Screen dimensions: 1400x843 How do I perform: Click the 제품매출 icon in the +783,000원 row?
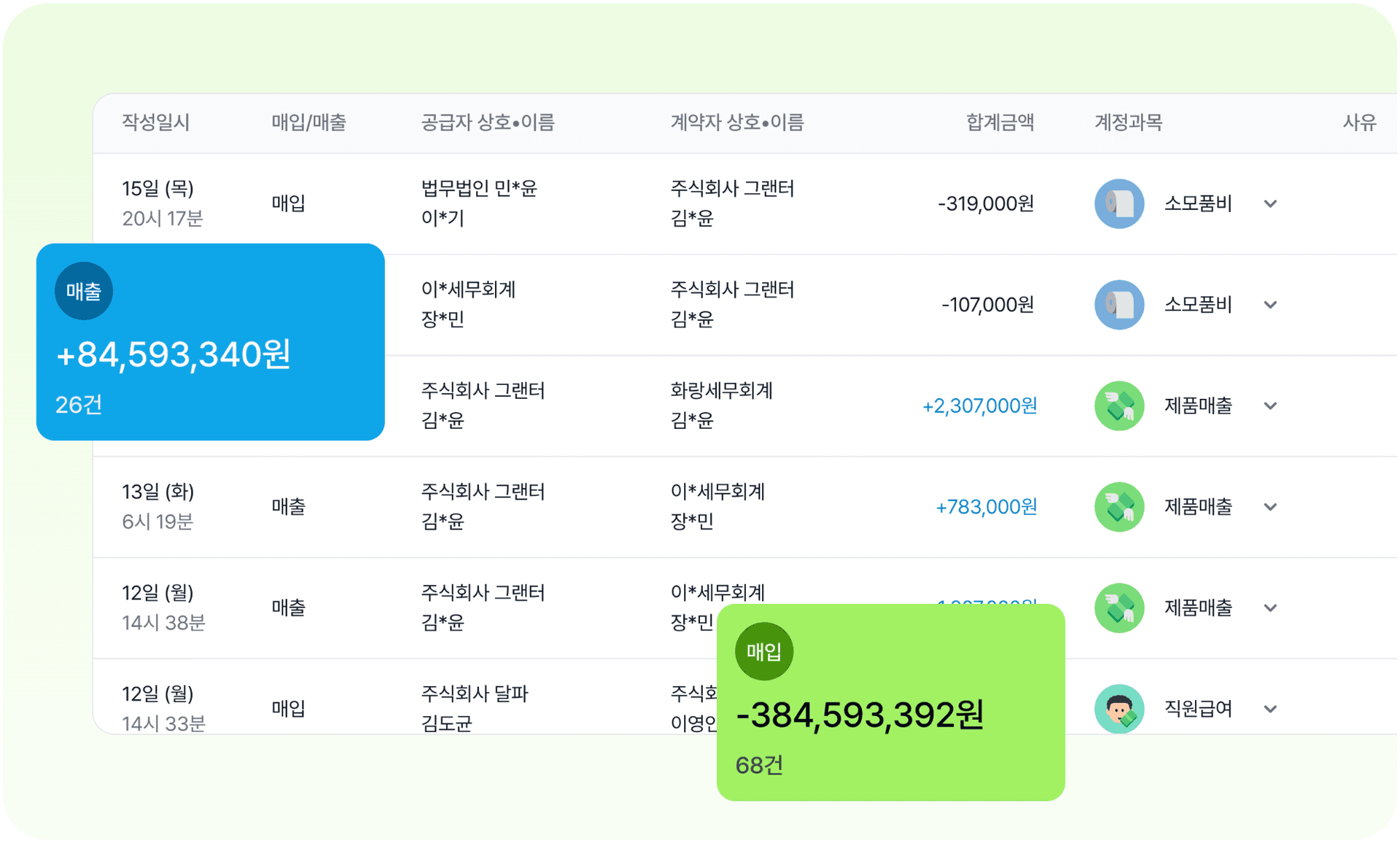[x=1119, y=507]
